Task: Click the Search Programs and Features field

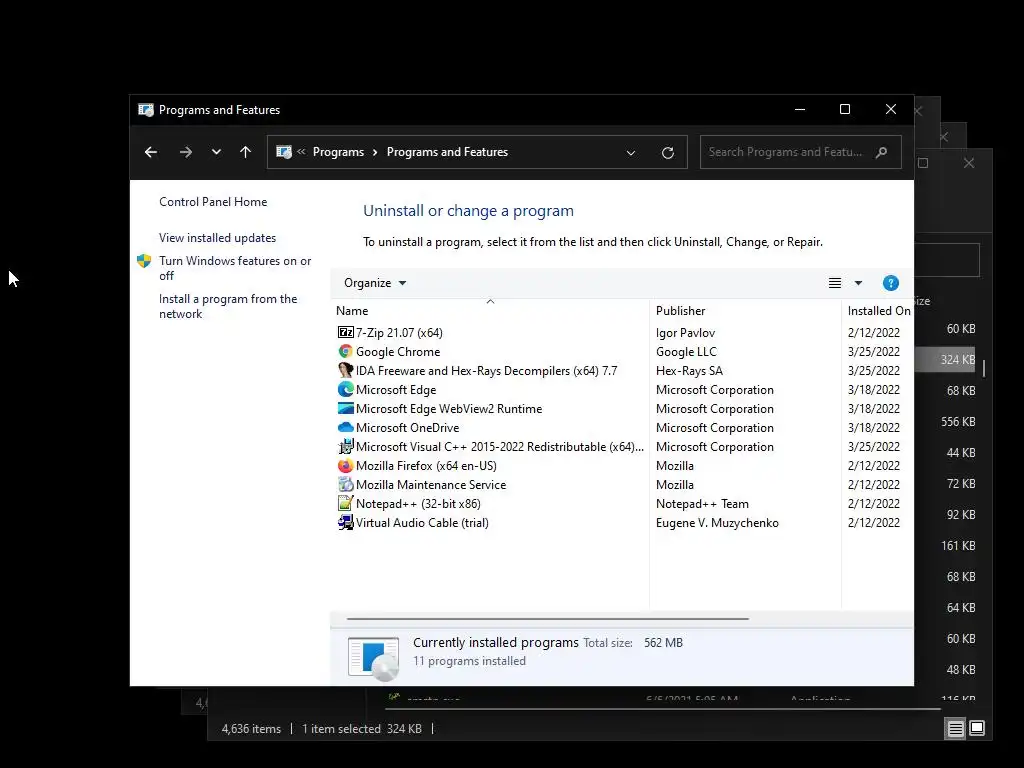Action: [801, 152]
